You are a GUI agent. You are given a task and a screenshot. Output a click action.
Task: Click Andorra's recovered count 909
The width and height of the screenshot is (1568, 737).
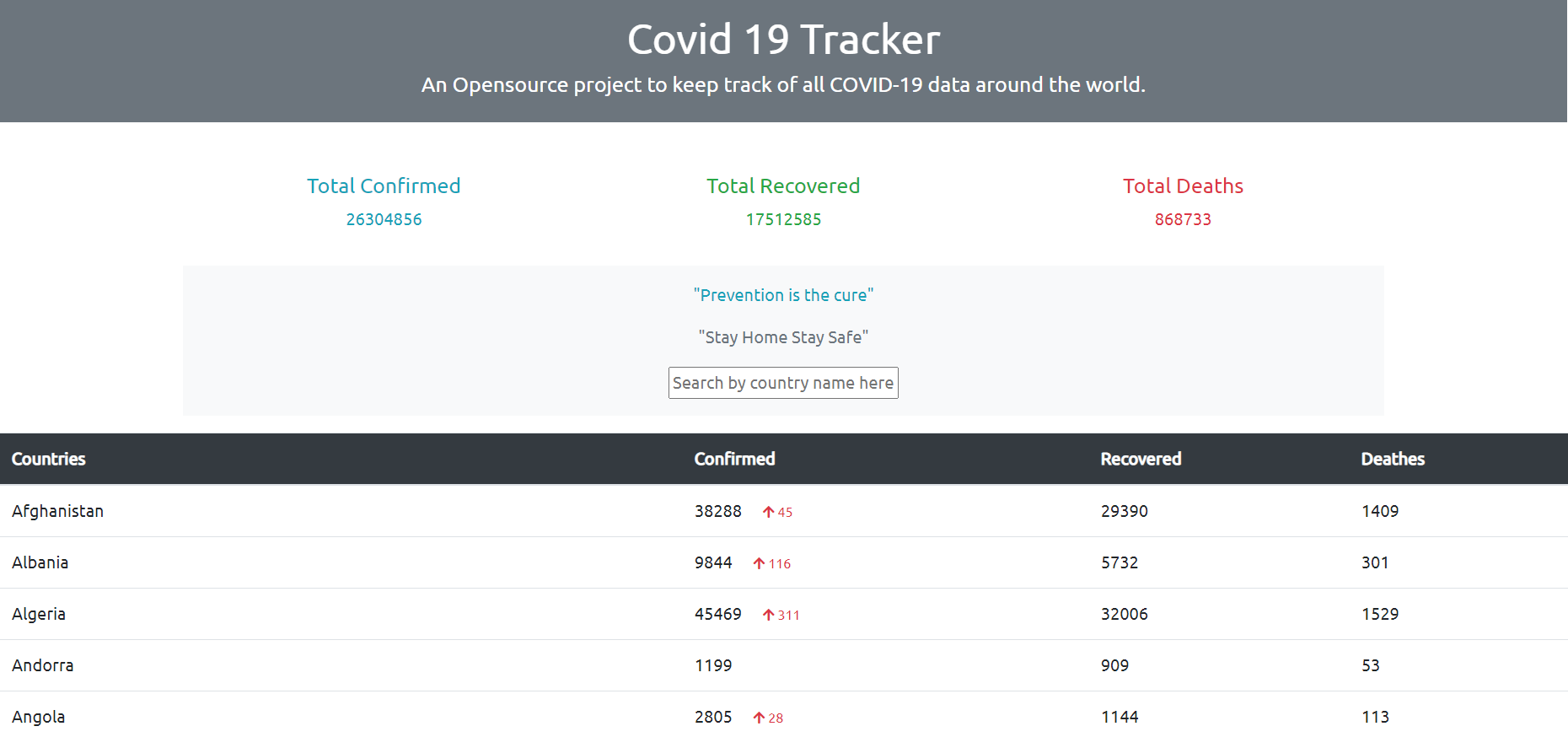[x=1114, y=665]
